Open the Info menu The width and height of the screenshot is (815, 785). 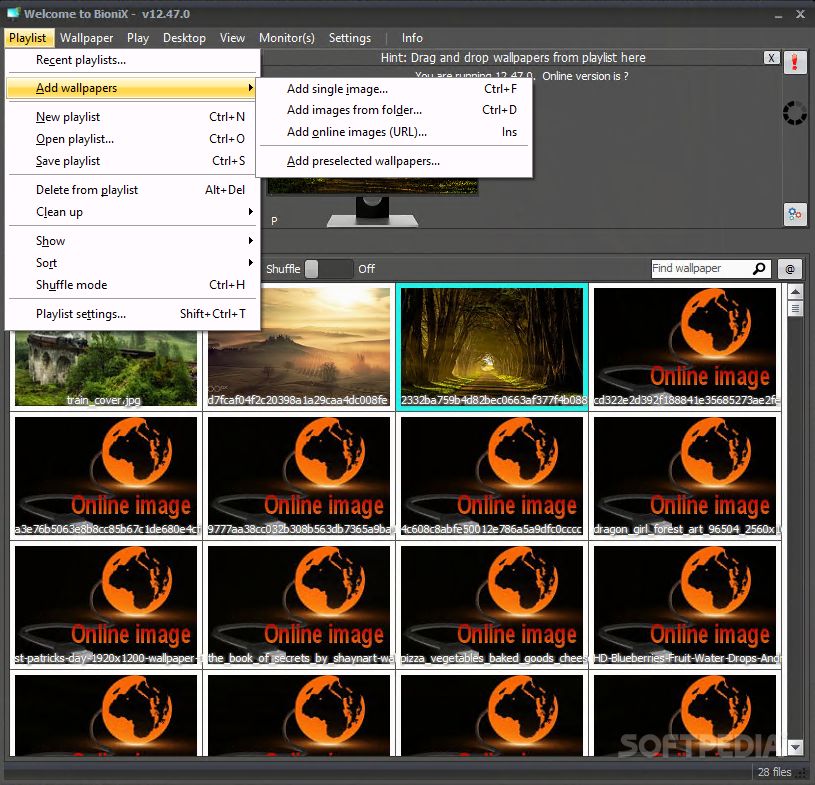tap(412, 38)
